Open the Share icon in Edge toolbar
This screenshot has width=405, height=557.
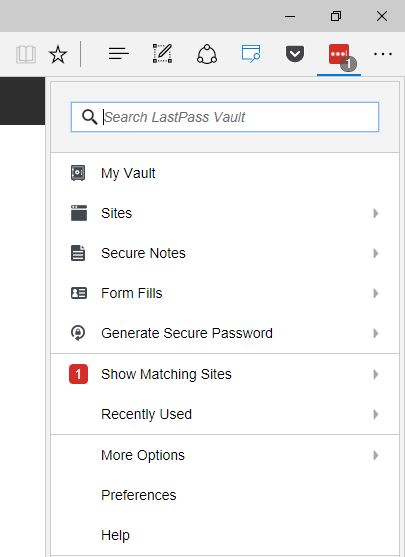coord(207,54)
